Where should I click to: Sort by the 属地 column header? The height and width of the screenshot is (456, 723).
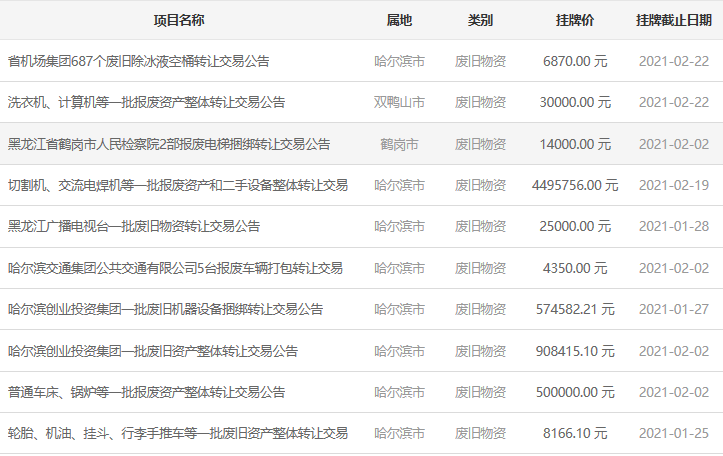pos(399,20)
